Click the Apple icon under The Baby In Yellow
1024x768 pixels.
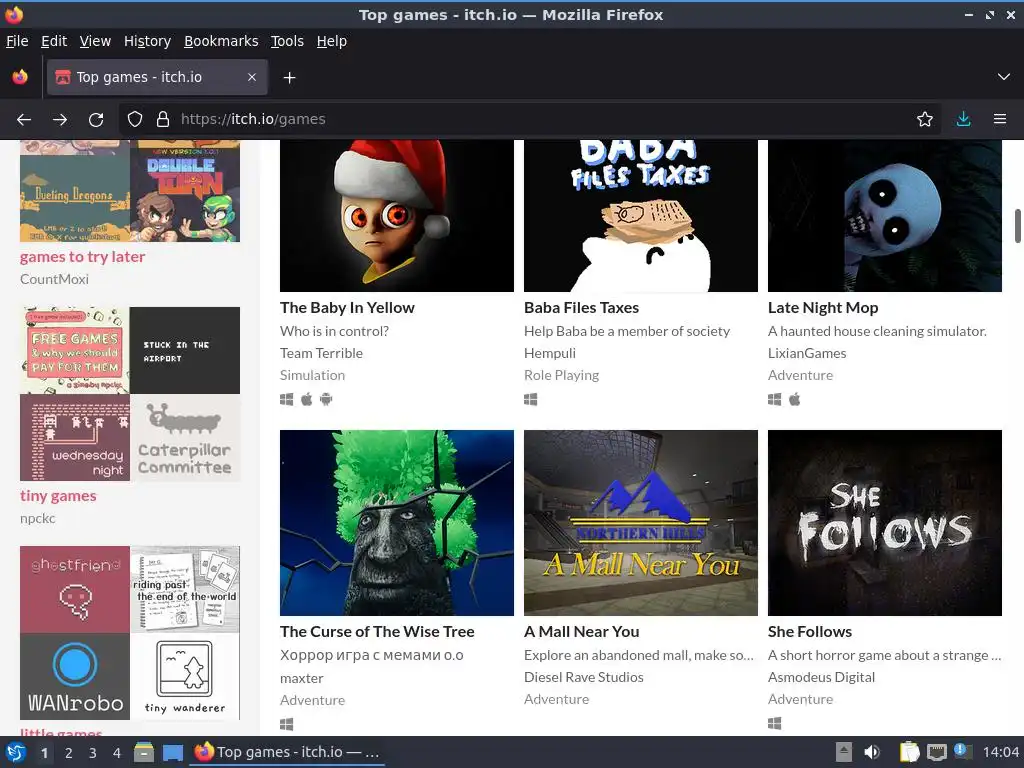306,399
